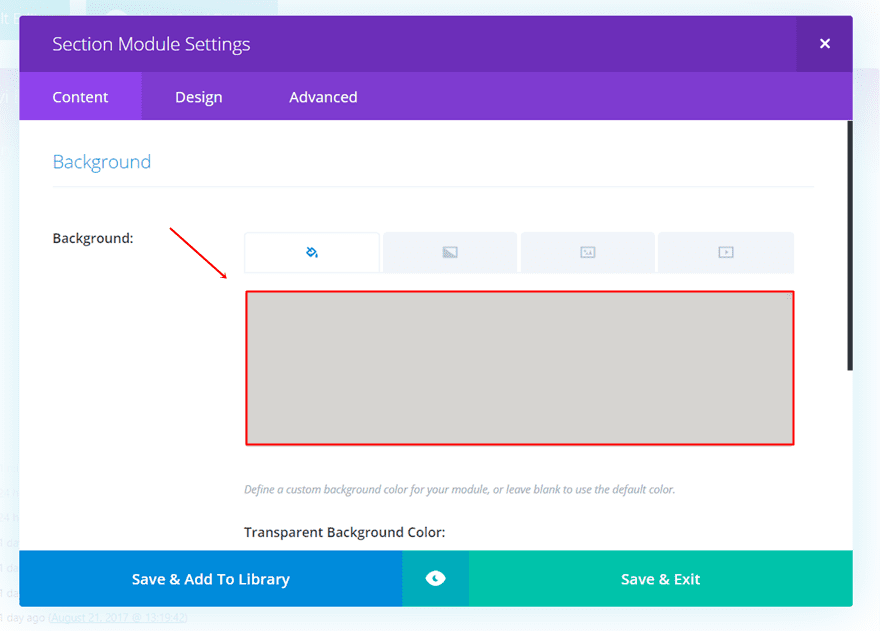Click the Background field label
This screenshot has width=880, height=631.
click(93, 238)
